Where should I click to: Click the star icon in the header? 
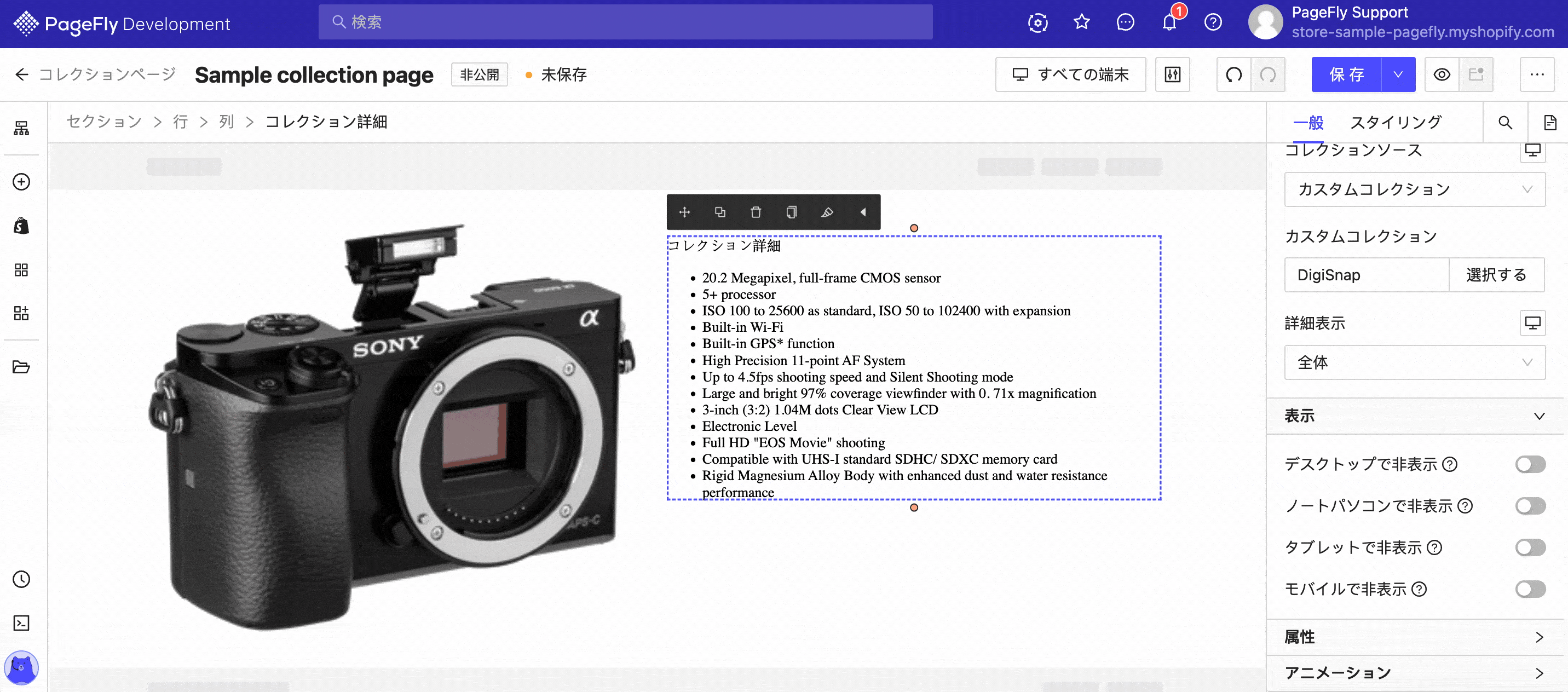(x=1082, y=22)
